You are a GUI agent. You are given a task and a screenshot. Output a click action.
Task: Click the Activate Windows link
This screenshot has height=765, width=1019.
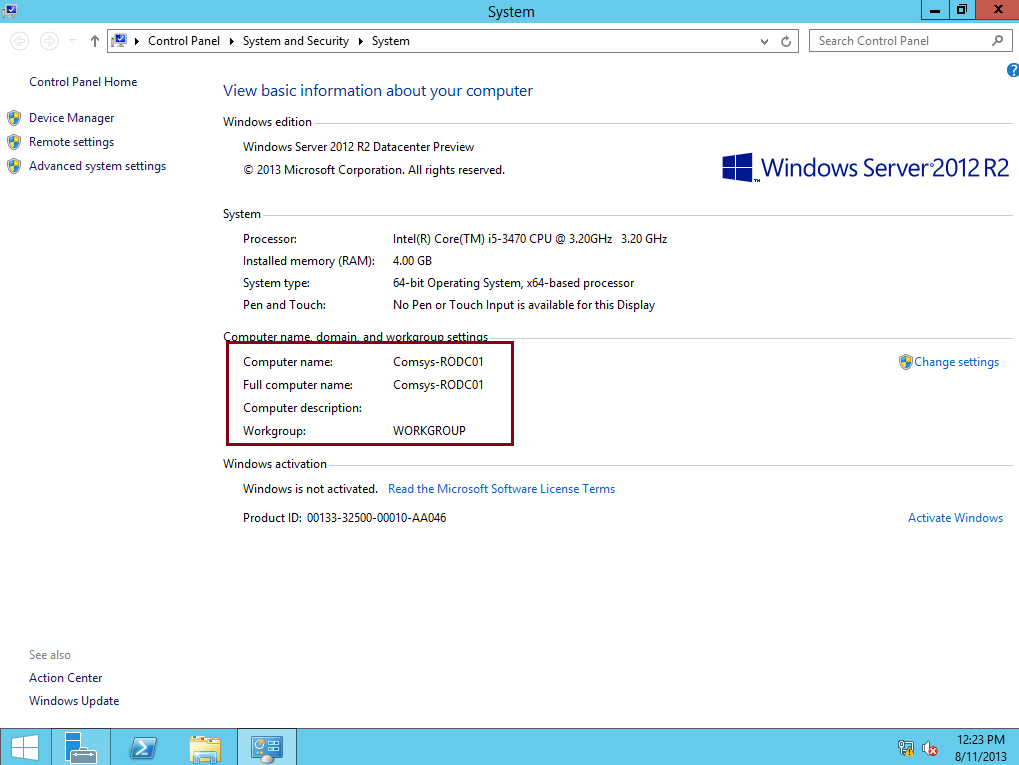point(954,517)
